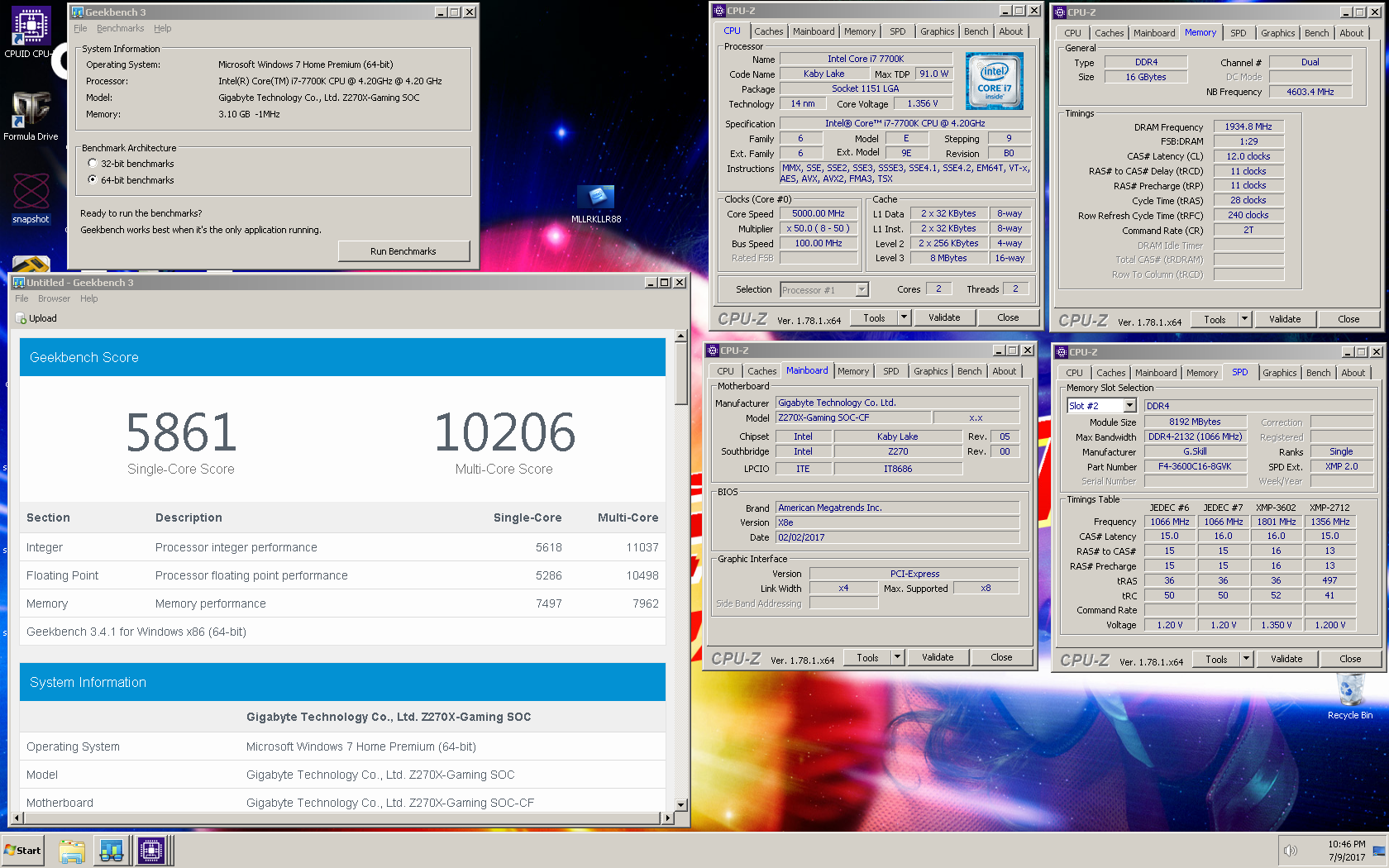This screenshot has width=1389, height=868.
Task: Switch to SPD tab in CPU window
Action: tap(897, 31)
